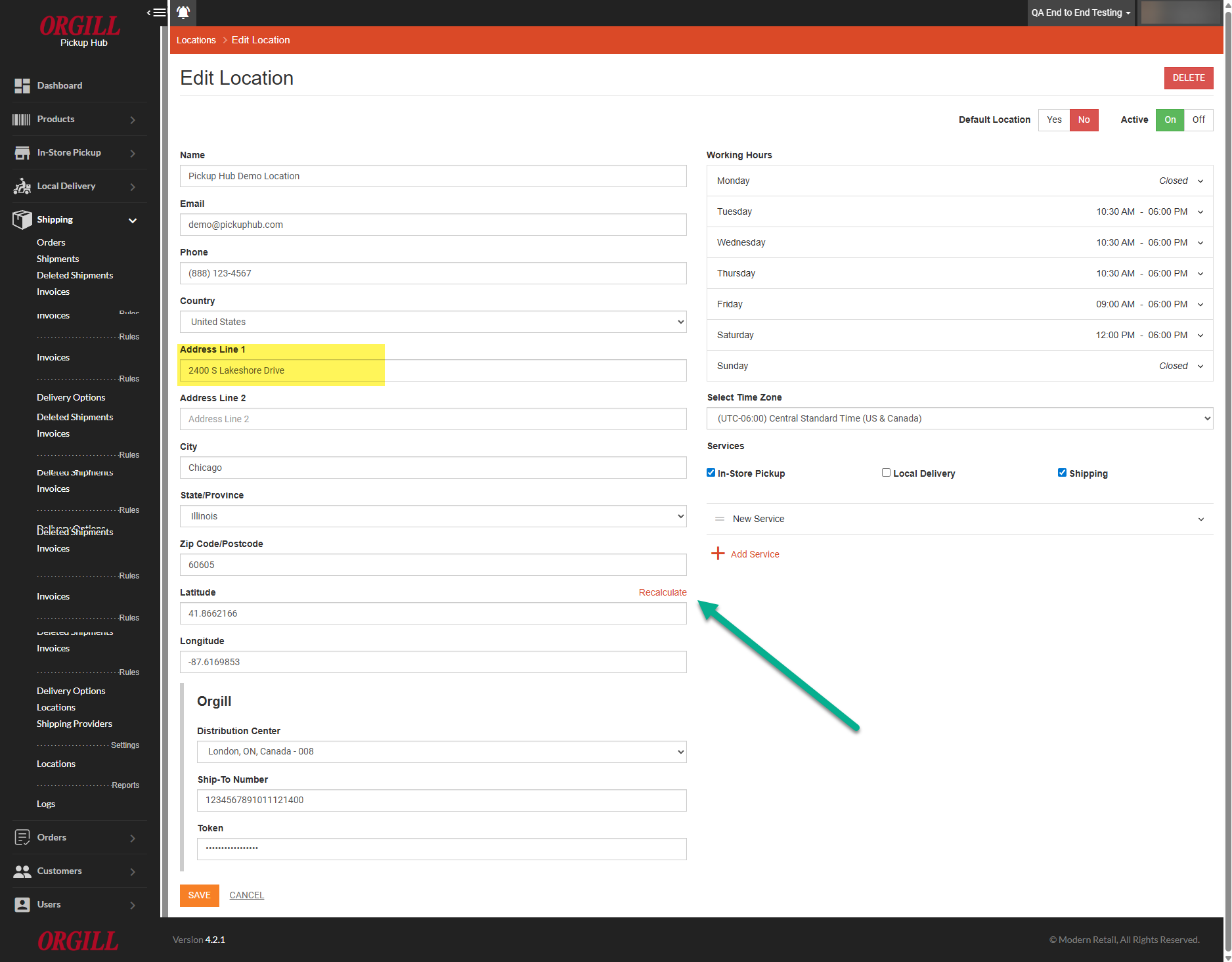This screenshot has width=1232, height=962.
Task: Enable the Local Delivery service checkbox
Action: point(886,473)
